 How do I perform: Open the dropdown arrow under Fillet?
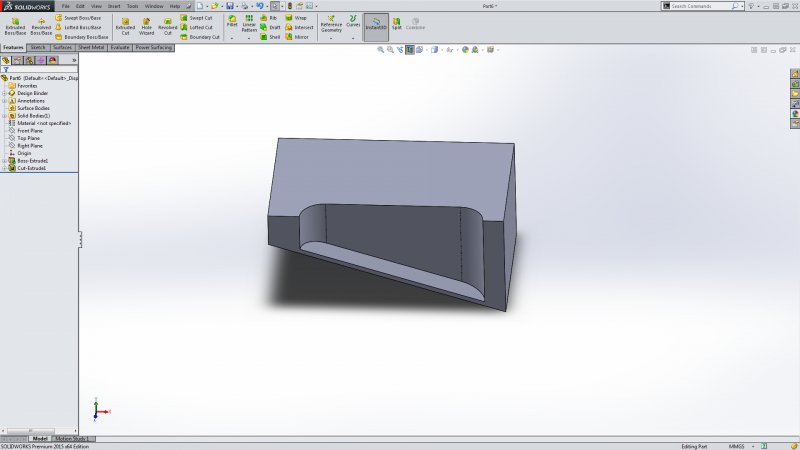point(232,38)
